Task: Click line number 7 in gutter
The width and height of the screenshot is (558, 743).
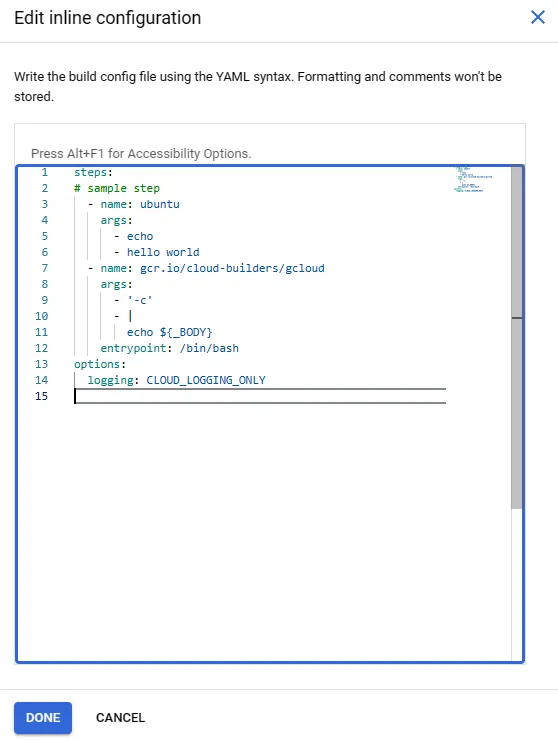Action: tap(45, 268)
